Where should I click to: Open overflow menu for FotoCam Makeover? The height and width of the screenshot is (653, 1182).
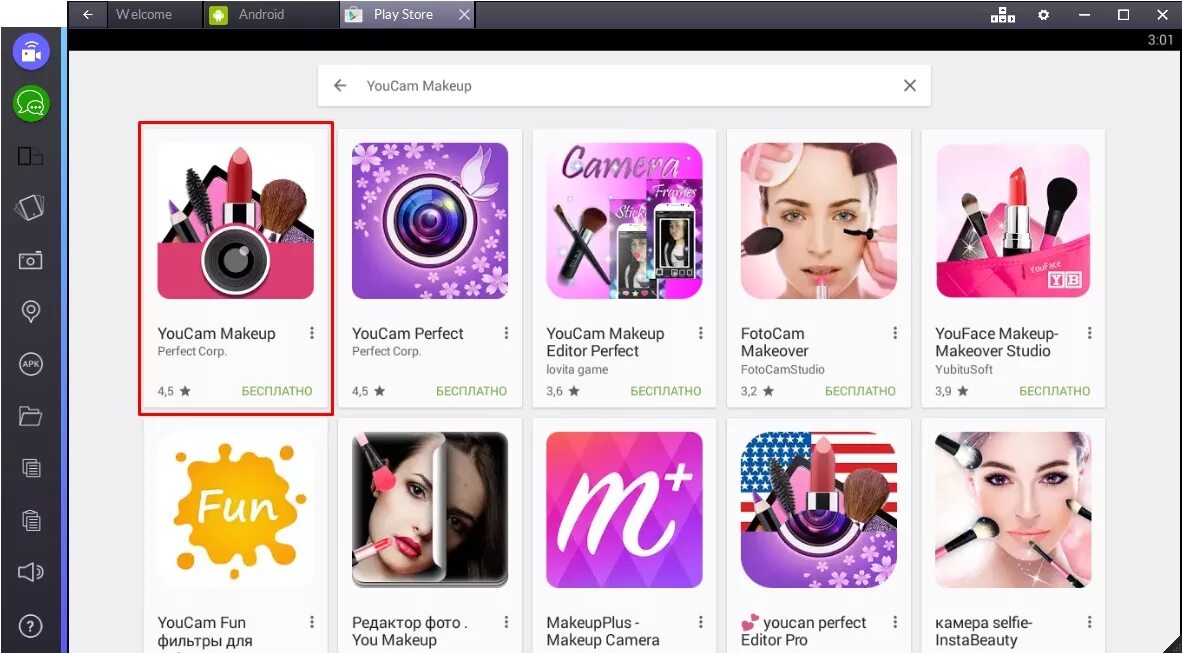pyautogui.click(x=896, y=333)
